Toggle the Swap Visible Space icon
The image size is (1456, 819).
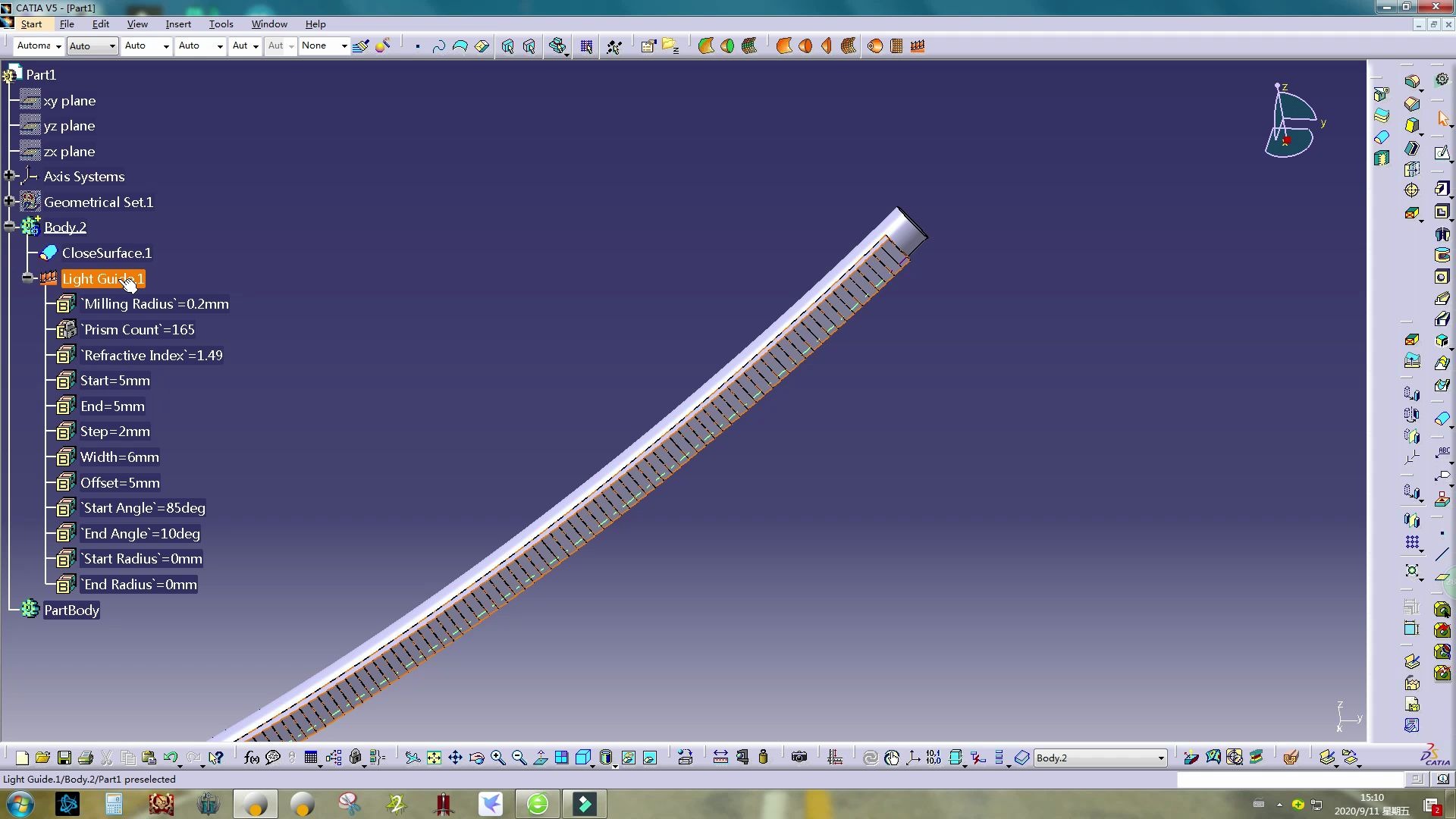point(650,758)
